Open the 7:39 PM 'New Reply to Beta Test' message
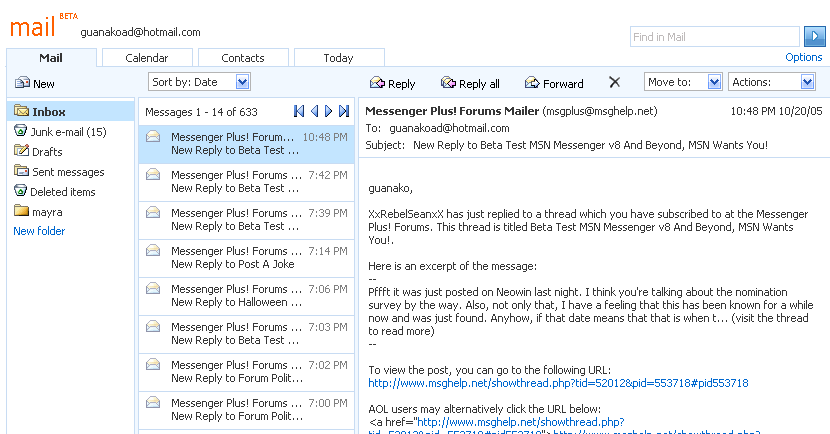 click(246, 220)
